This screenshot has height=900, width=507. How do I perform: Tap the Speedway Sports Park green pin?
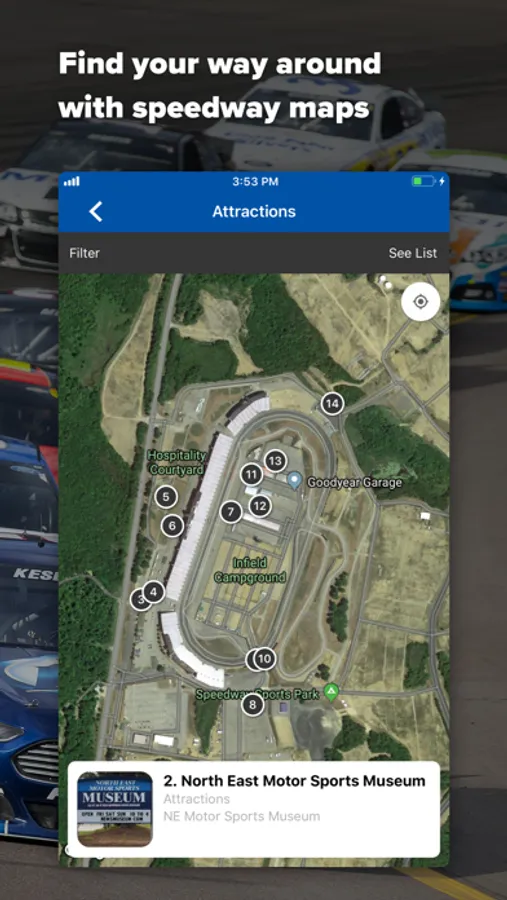coord(331,692)
